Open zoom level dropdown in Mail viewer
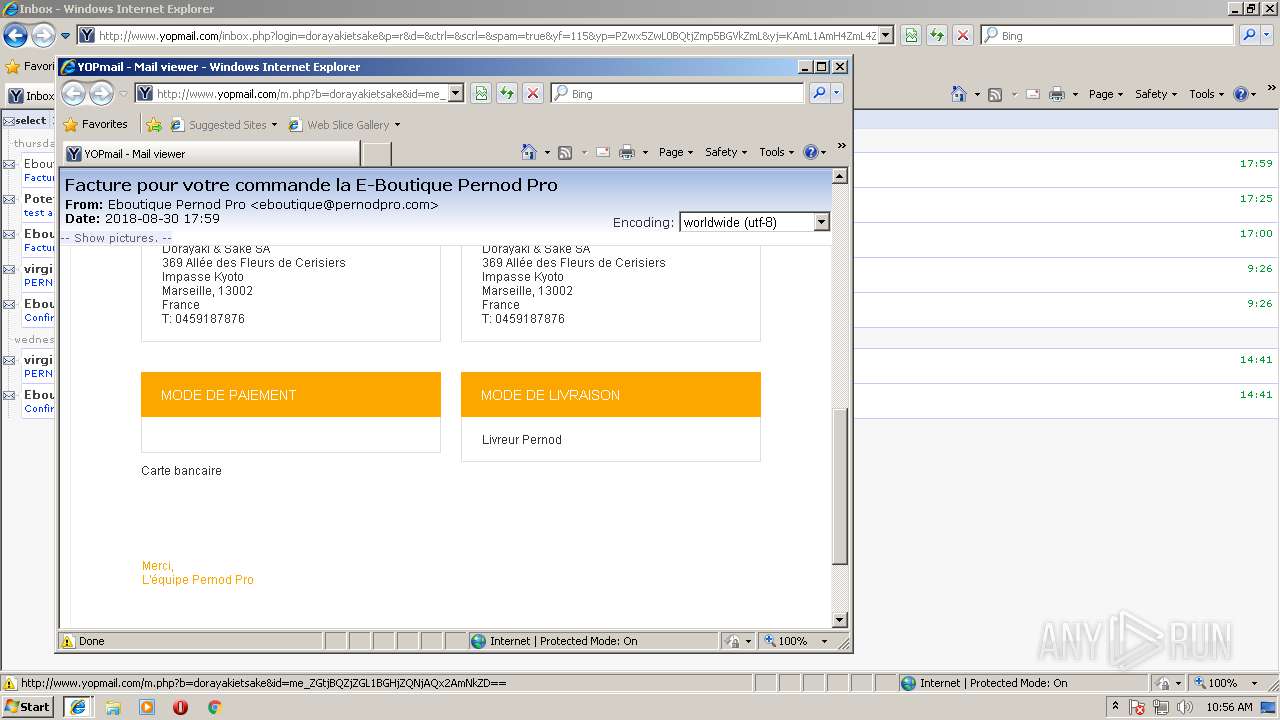Image resolution: width=1280 pixels, height=720 pixels. 825,641
